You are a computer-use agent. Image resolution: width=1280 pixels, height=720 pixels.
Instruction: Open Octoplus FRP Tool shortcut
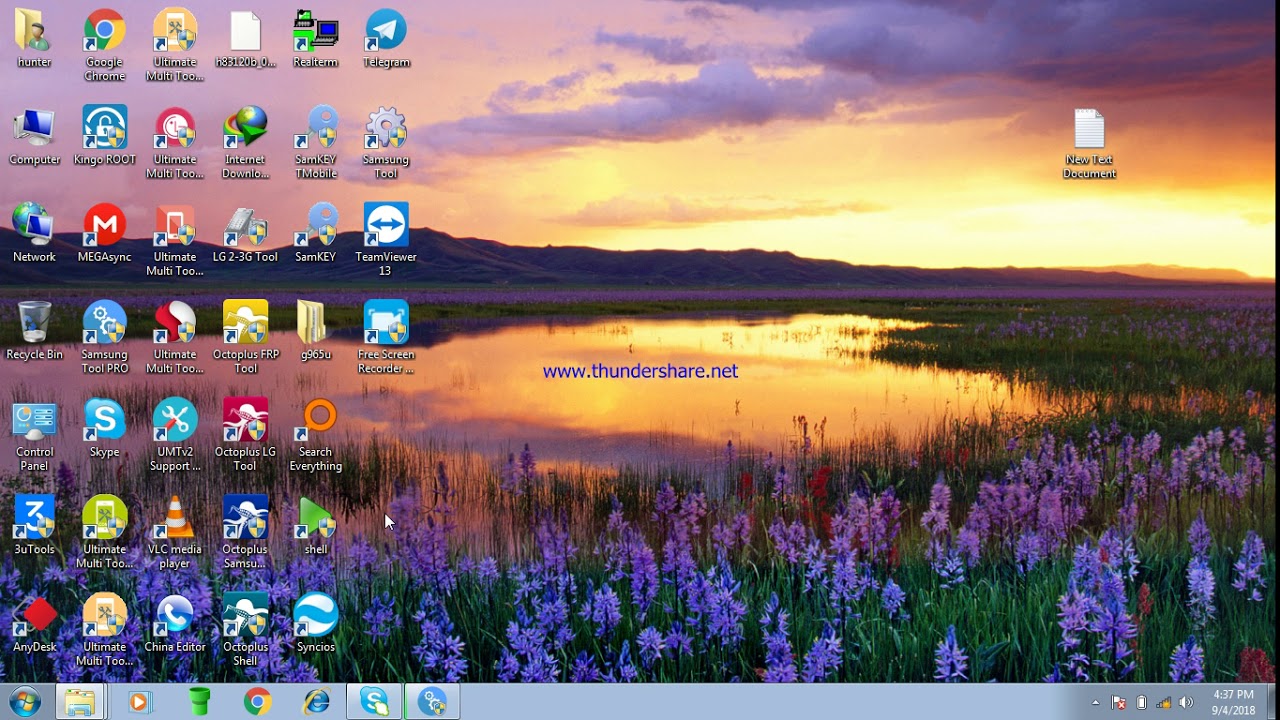[x=245, y=338]
